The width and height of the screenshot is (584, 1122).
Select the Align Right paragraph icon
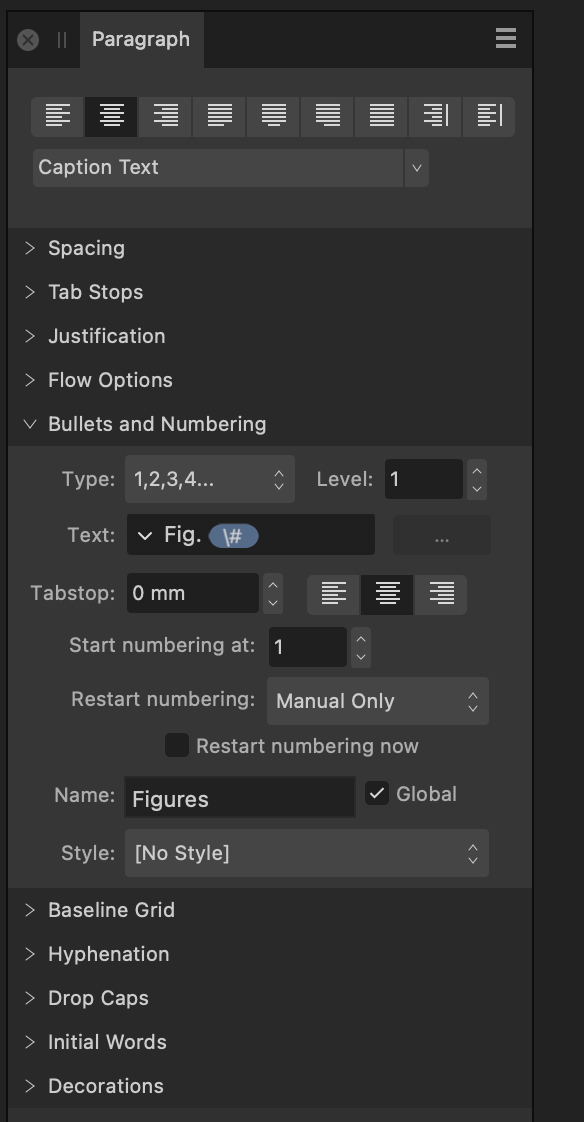pos(166,117)
